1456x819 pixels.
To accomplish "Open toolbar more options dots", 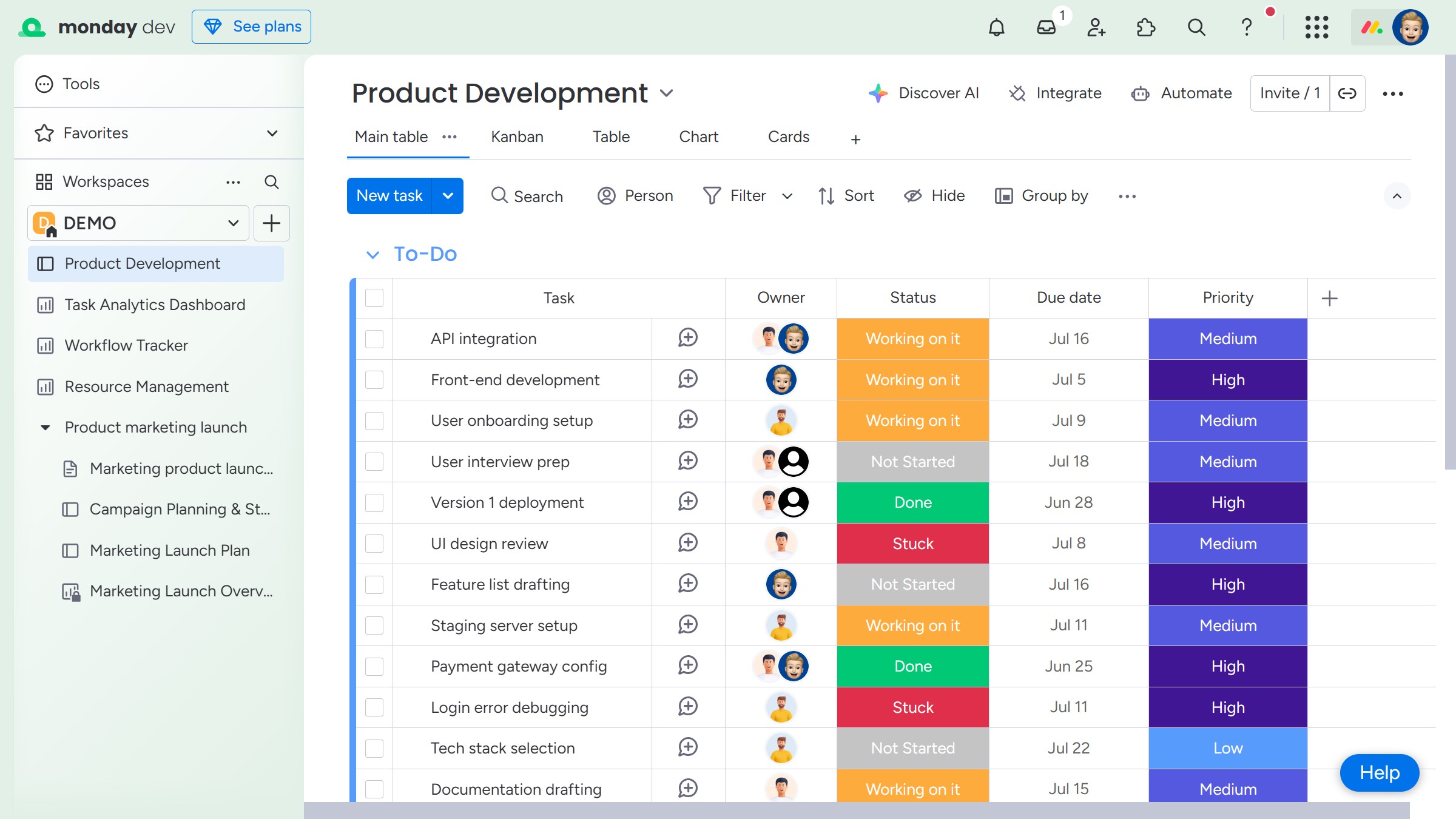I will coord(1127,196).
